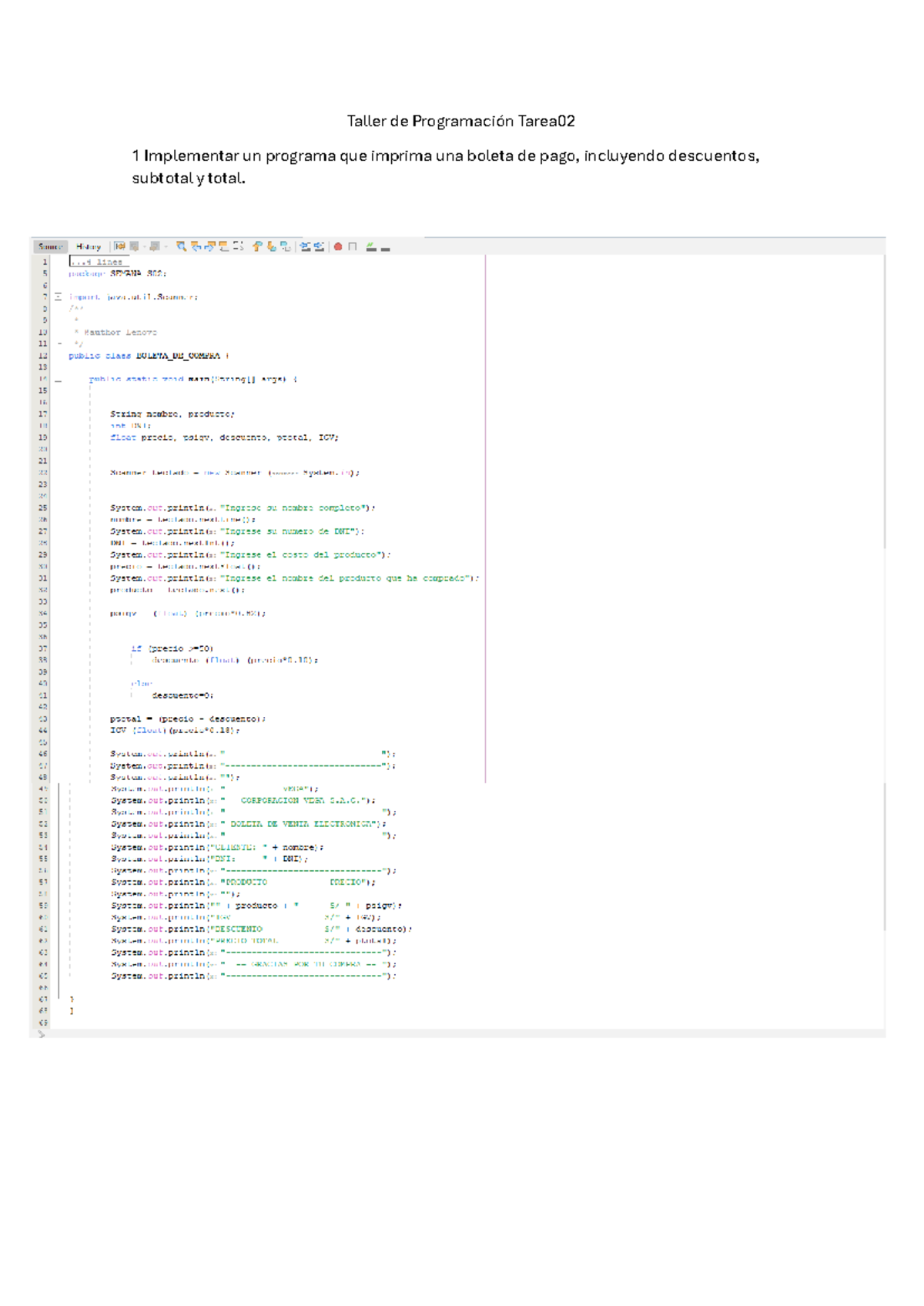Image resolution: width=924 pixels, height=1306 pixels.
Task: Click the Last Edit location icon
Action: point(120,246)
